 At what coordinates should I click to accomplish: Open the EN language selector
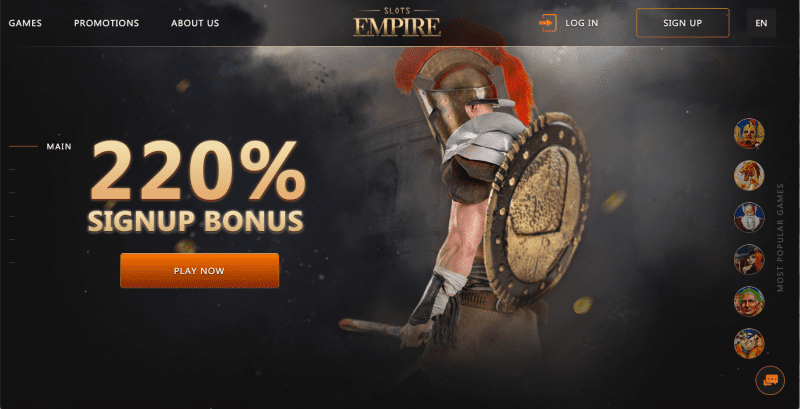761,23
